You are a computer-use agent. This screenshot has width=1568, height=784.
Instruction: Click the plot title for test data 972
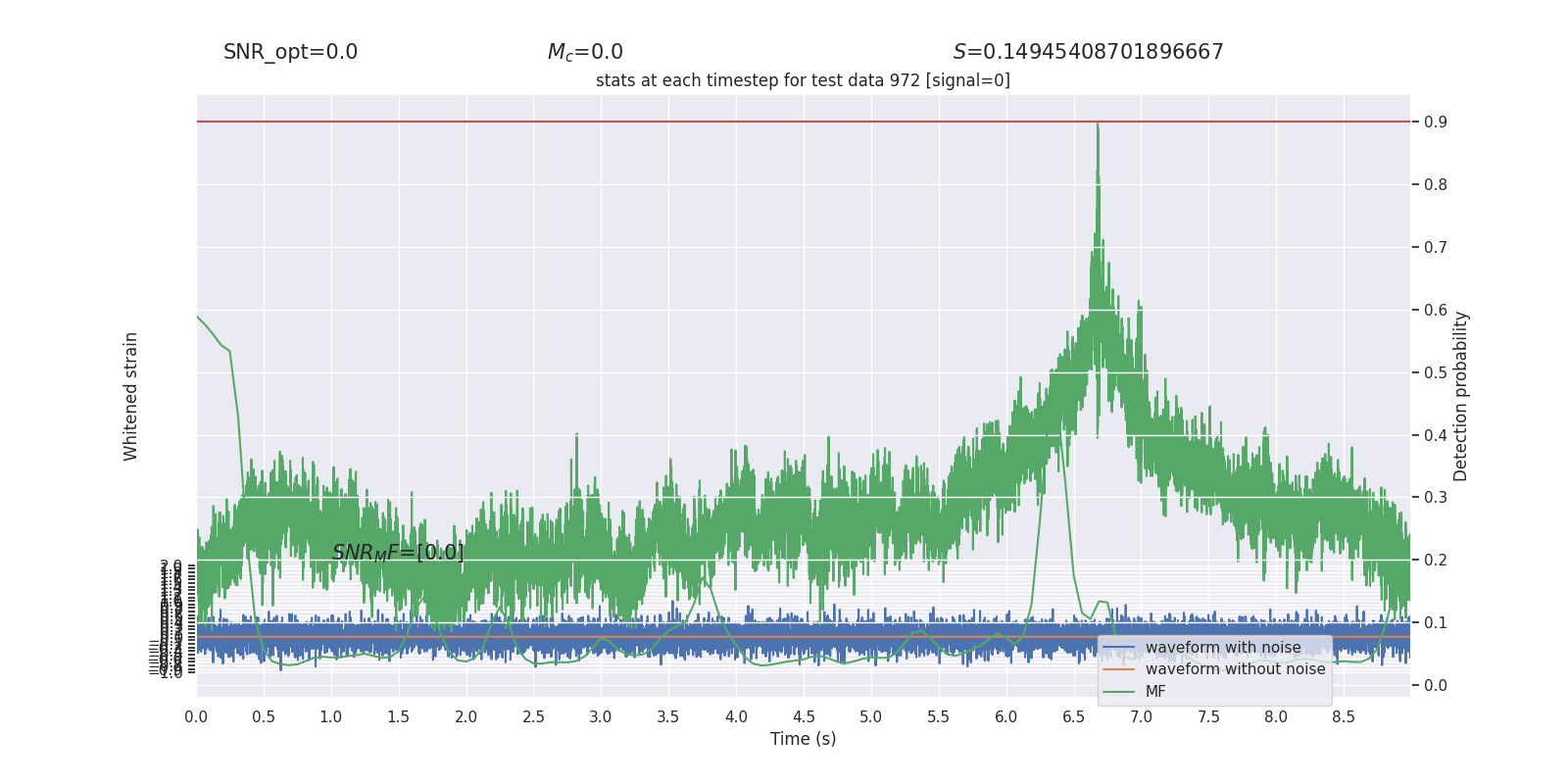pos(803,80)
